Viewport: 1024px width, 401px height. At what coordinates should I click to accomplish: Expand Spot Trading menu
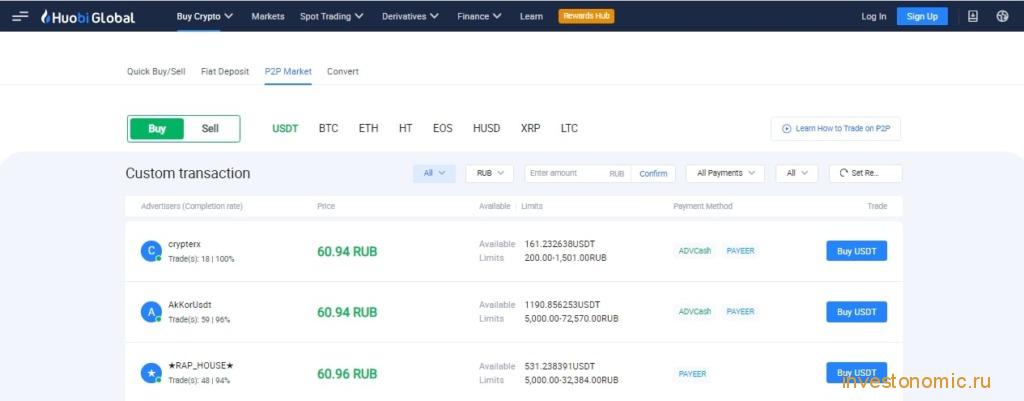[x=332, y=16]
